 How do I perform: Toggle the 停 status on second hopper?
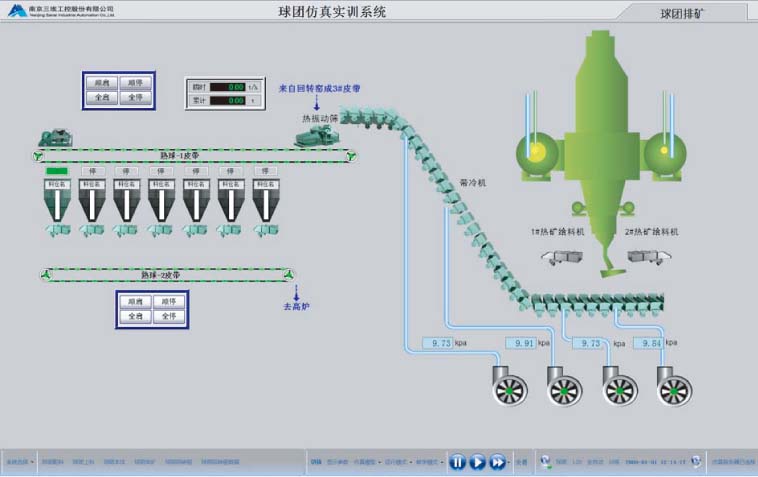point(92,171)
